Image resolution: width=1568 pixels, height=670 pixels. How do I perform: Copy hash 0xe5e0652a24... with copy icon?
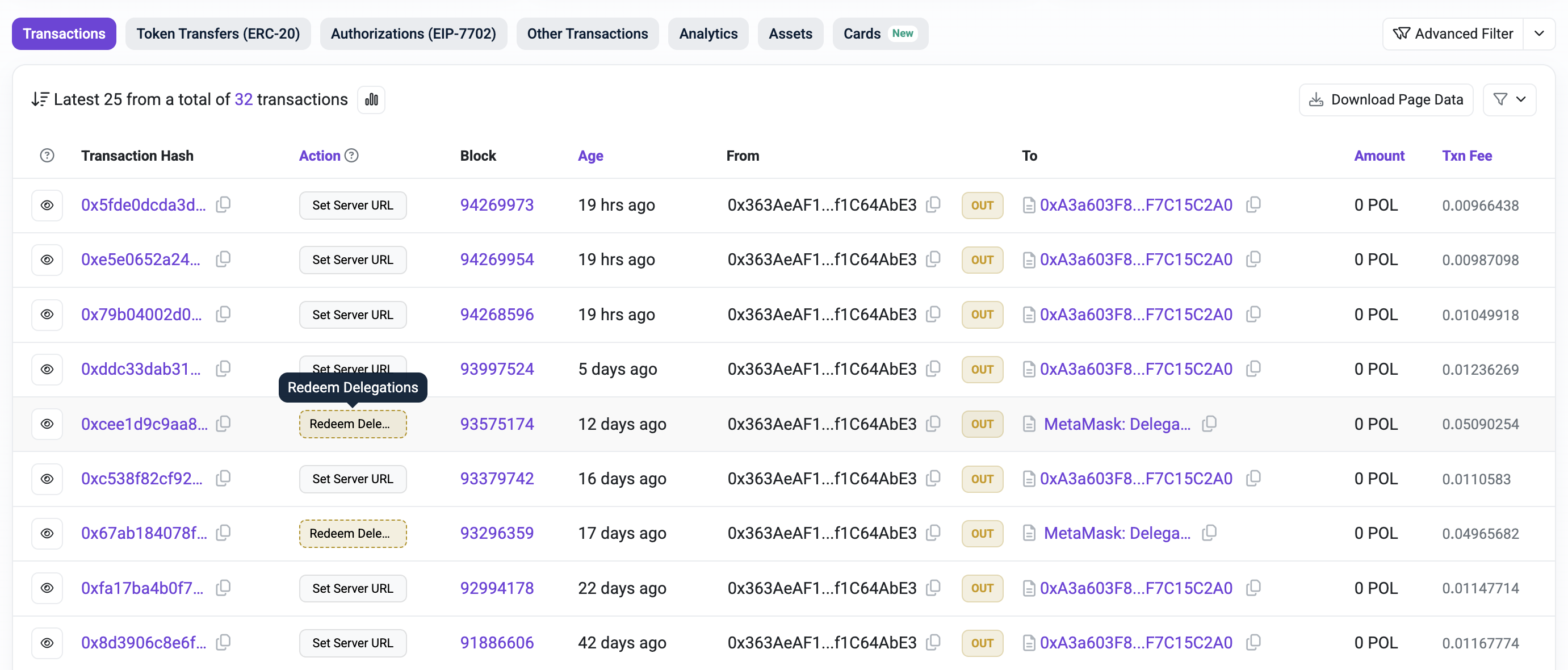[223, 259]
